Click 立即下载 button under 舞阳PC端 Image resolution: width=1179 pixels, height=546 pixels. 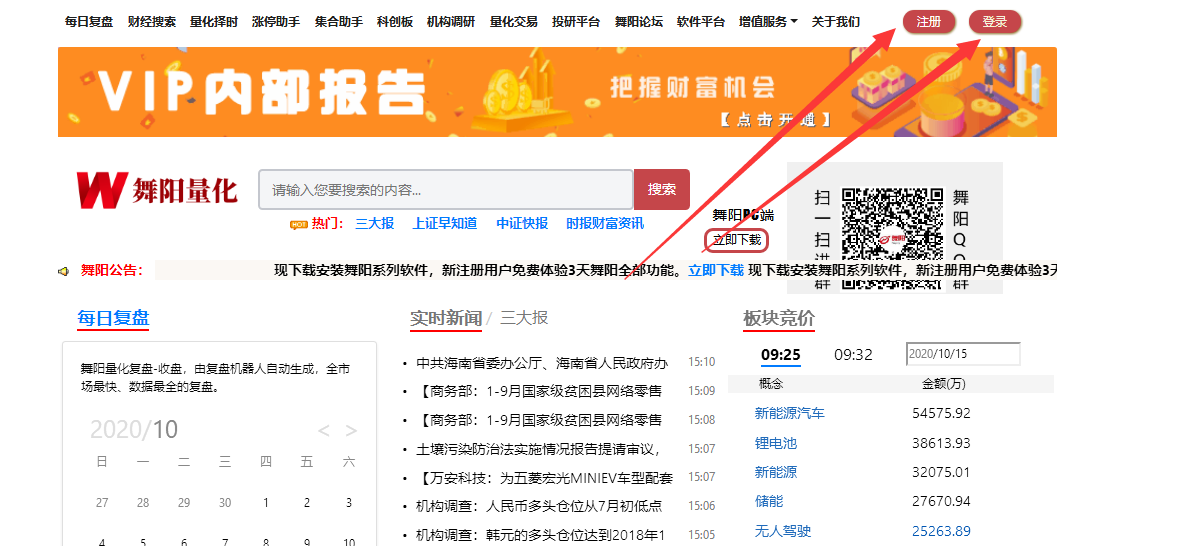pos(737,241)
